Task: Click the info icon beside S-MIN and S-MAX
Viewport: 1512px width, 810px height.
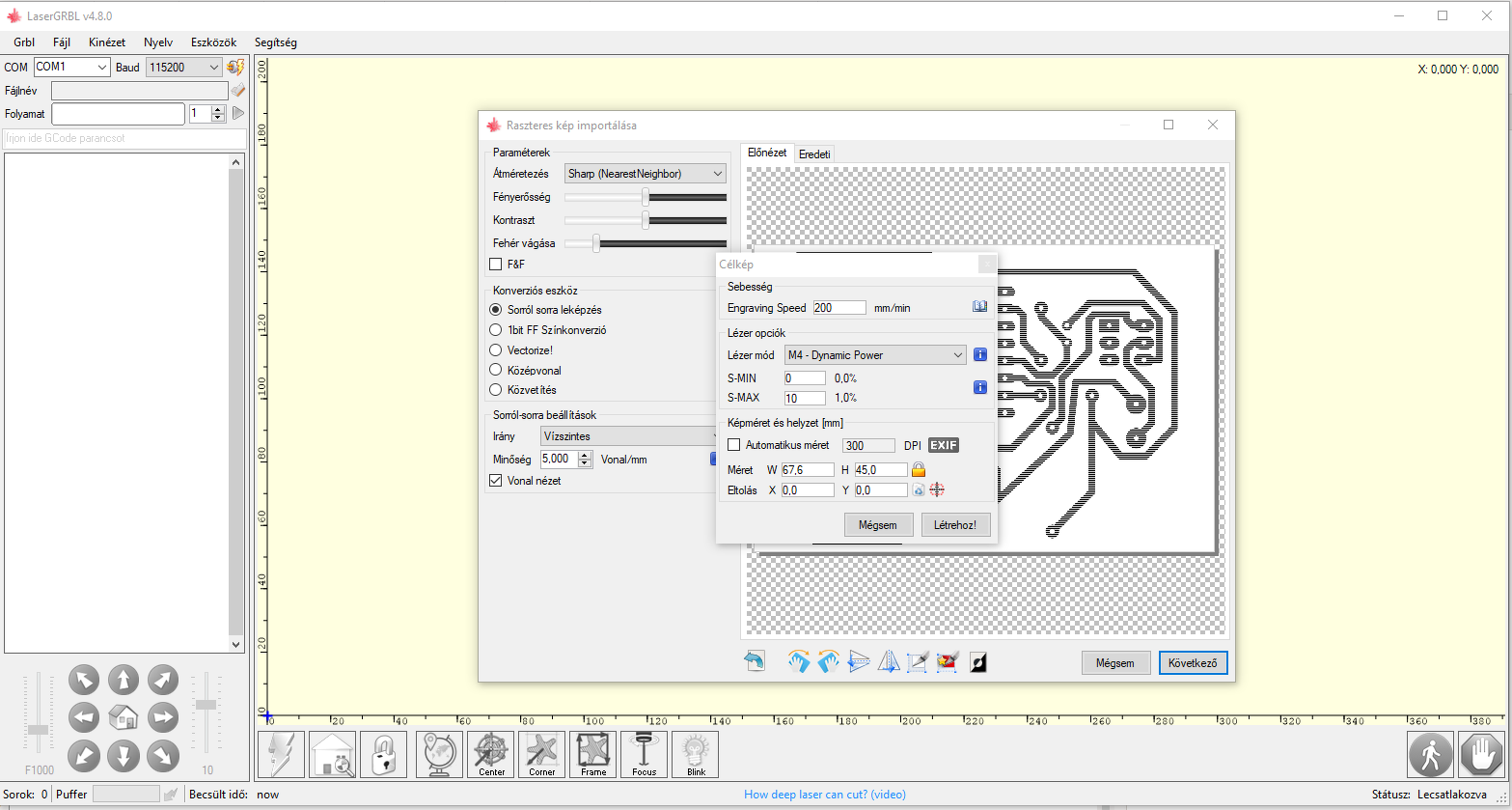Action: point(980,387)
